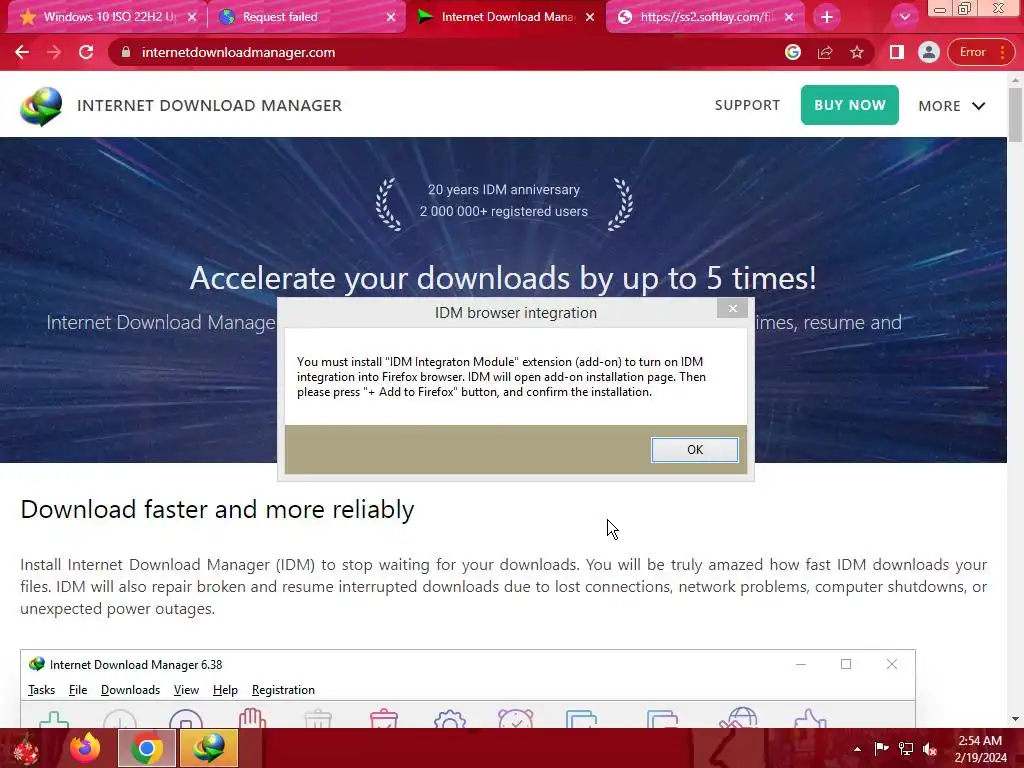Open the Chrome profile avatar
This screenshot has height=768, width=1024.
point(928,52)
